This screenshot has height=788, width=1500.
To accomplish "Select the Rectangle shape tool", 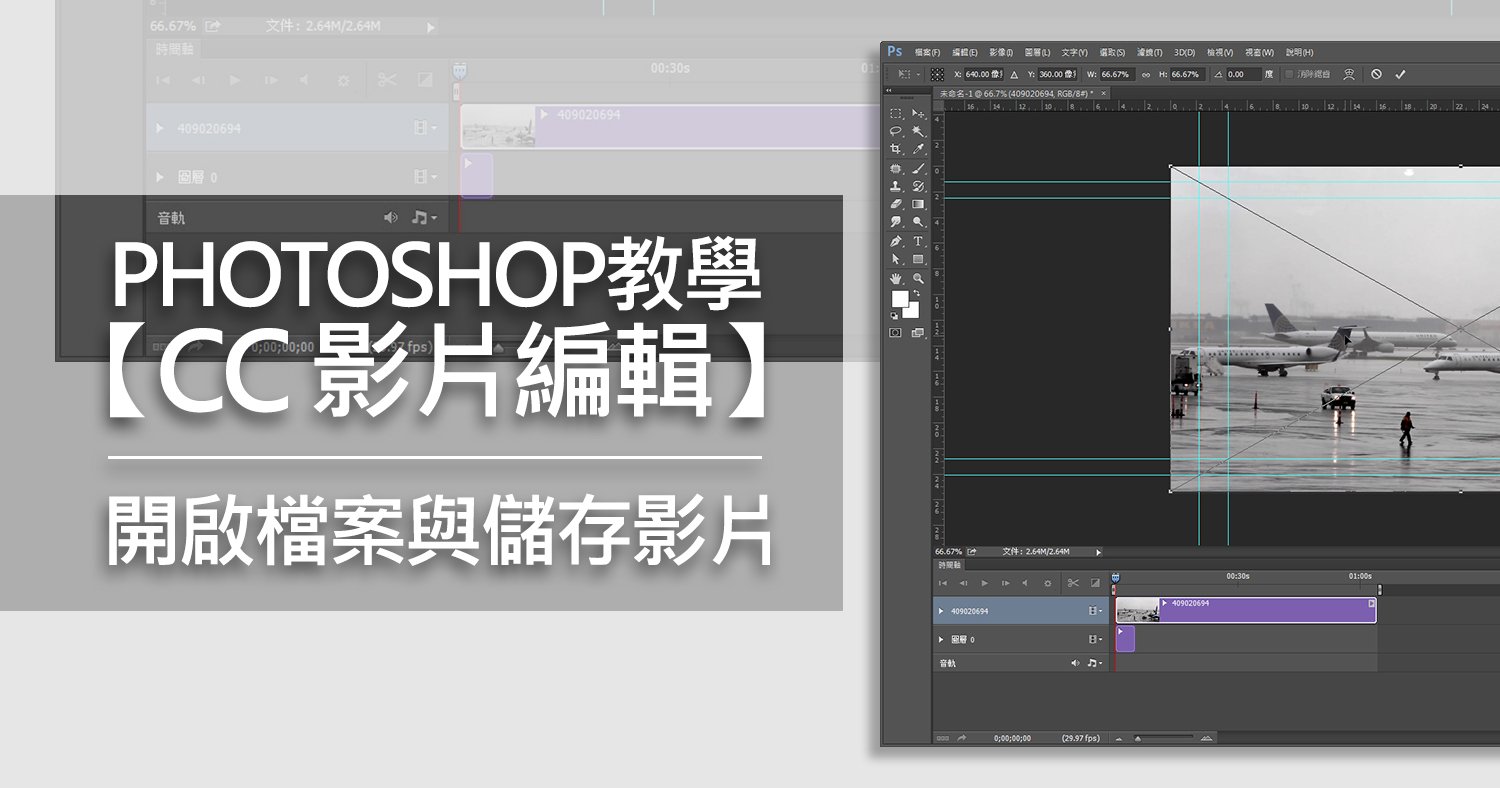I will tap(918, 259).
